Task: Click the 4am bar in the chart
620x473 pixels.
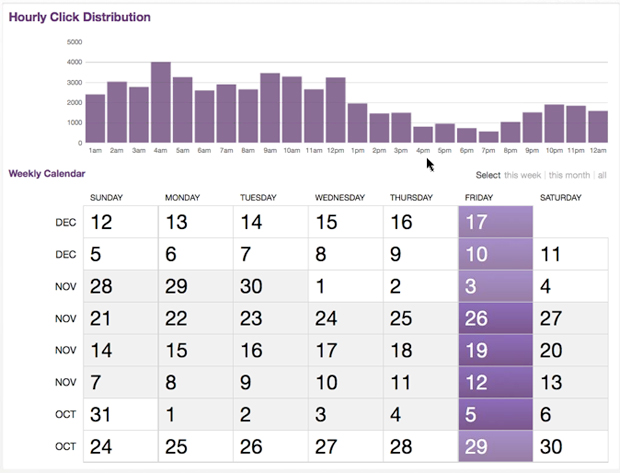Action: 160,102
